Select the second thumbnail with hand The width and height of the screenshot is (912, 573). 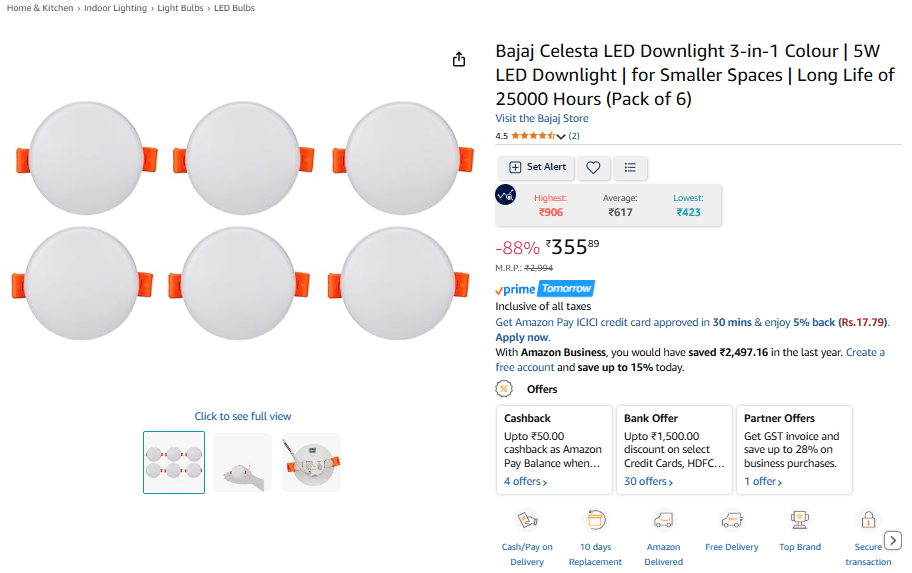242,462
